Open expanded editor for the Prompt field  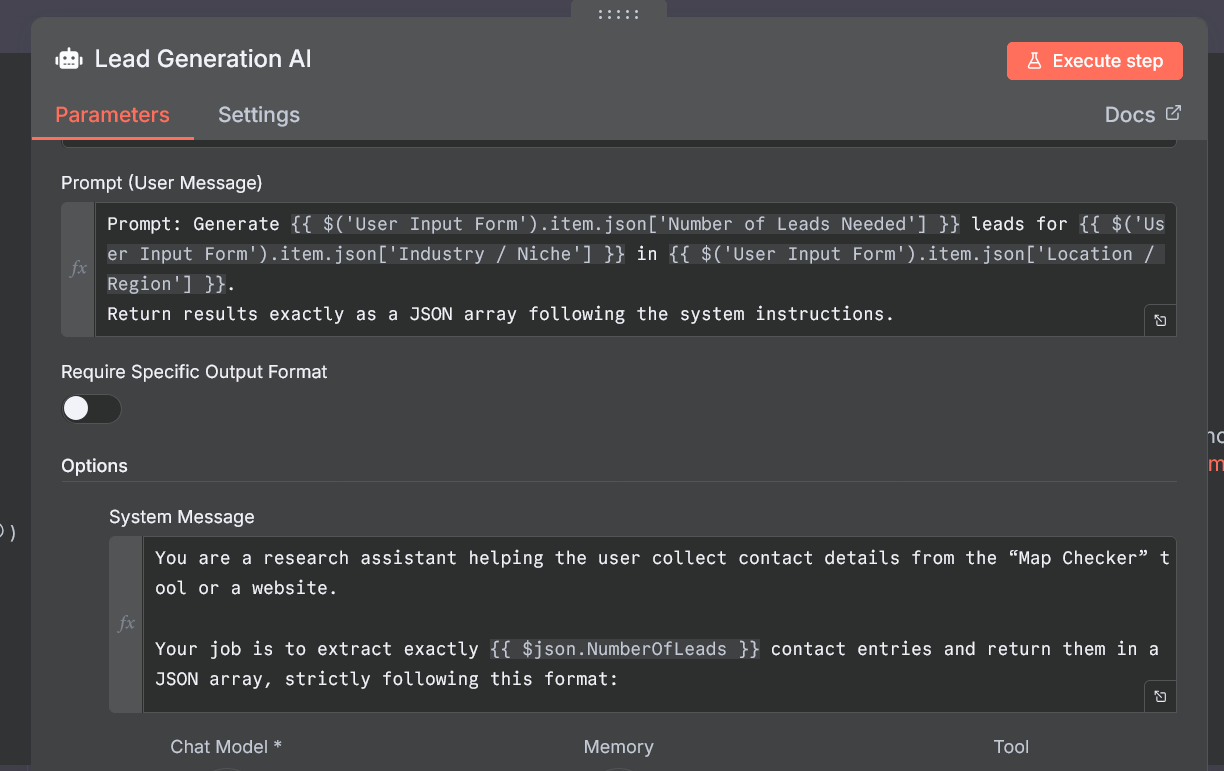point(1160,321)
